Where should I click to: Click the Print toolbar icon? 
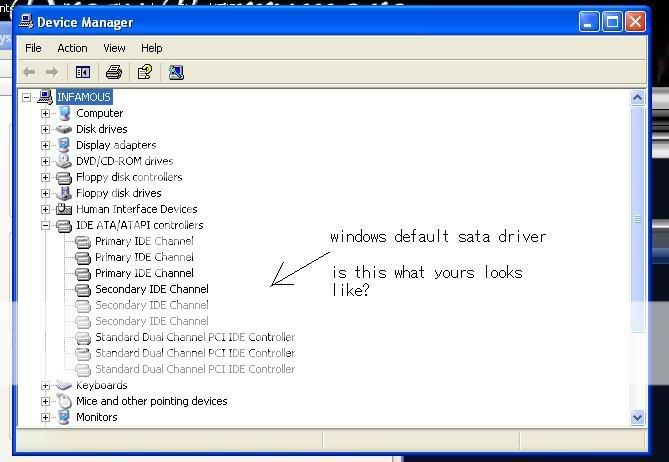tap(114, 72)
